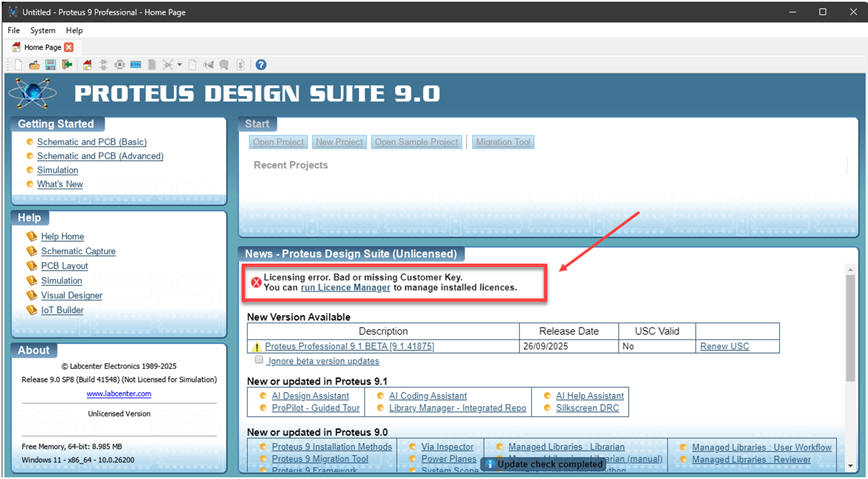Toggle Ignore beta version updates checkbox
Viewport: 868px width, 479px height.
pyautogui.click(x=259, y=360)
